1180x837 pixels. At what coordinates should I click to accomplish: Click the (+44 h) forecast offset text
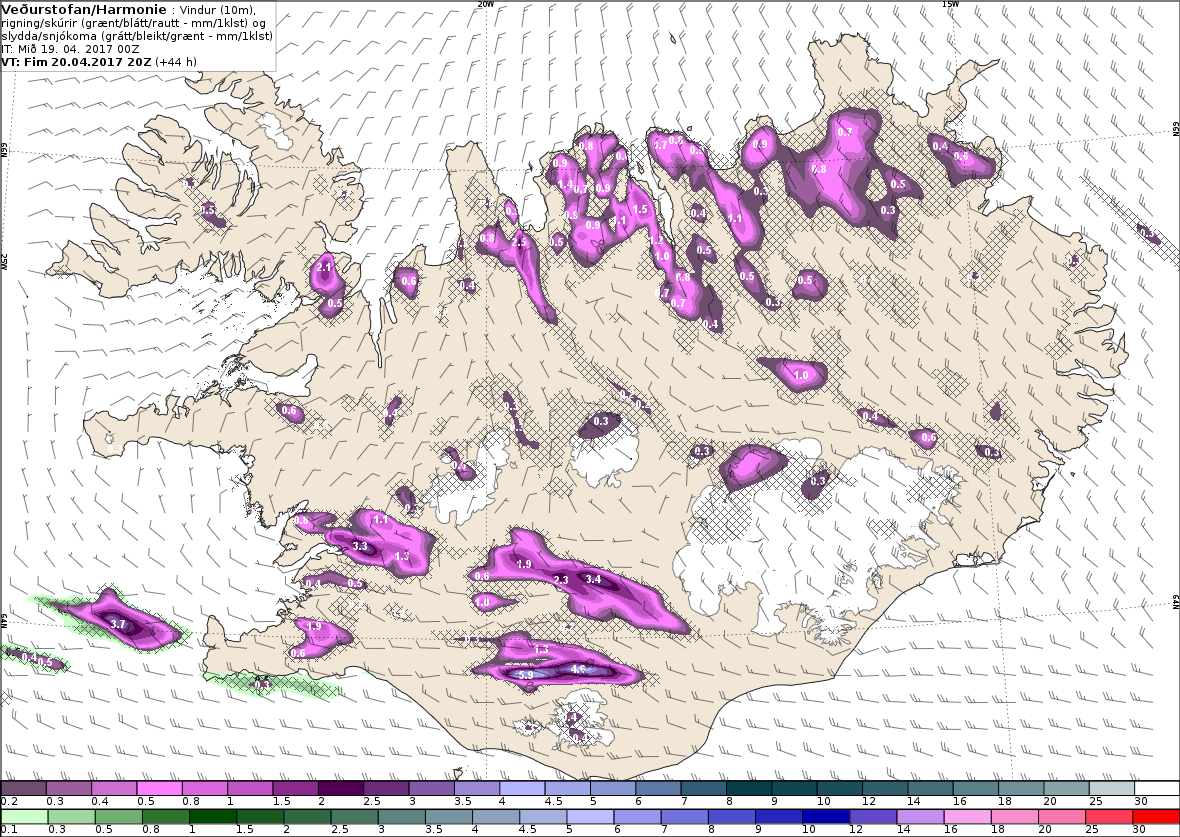pos(176,62)
